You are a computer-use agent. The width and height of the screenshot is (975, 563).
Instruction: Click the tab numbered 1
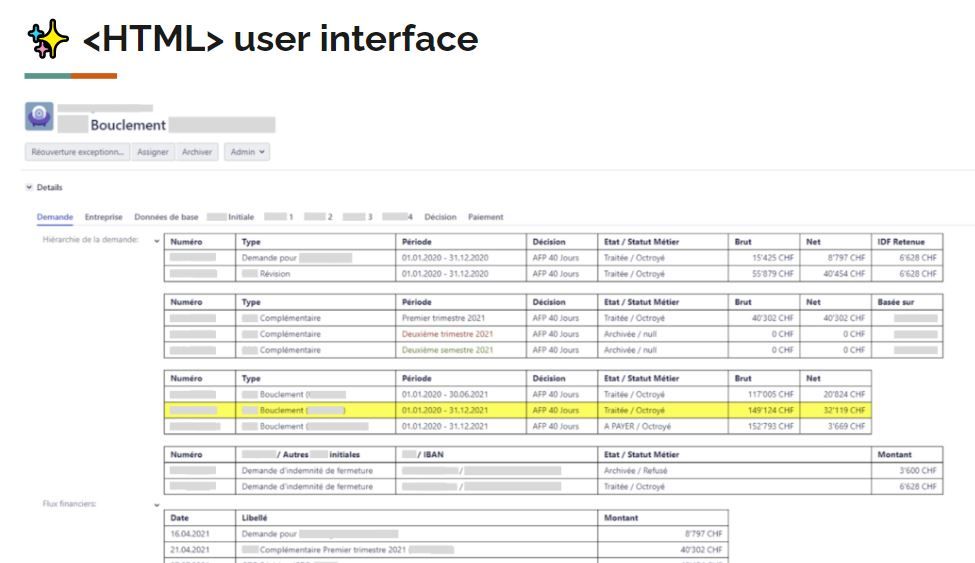pos(279,217)
